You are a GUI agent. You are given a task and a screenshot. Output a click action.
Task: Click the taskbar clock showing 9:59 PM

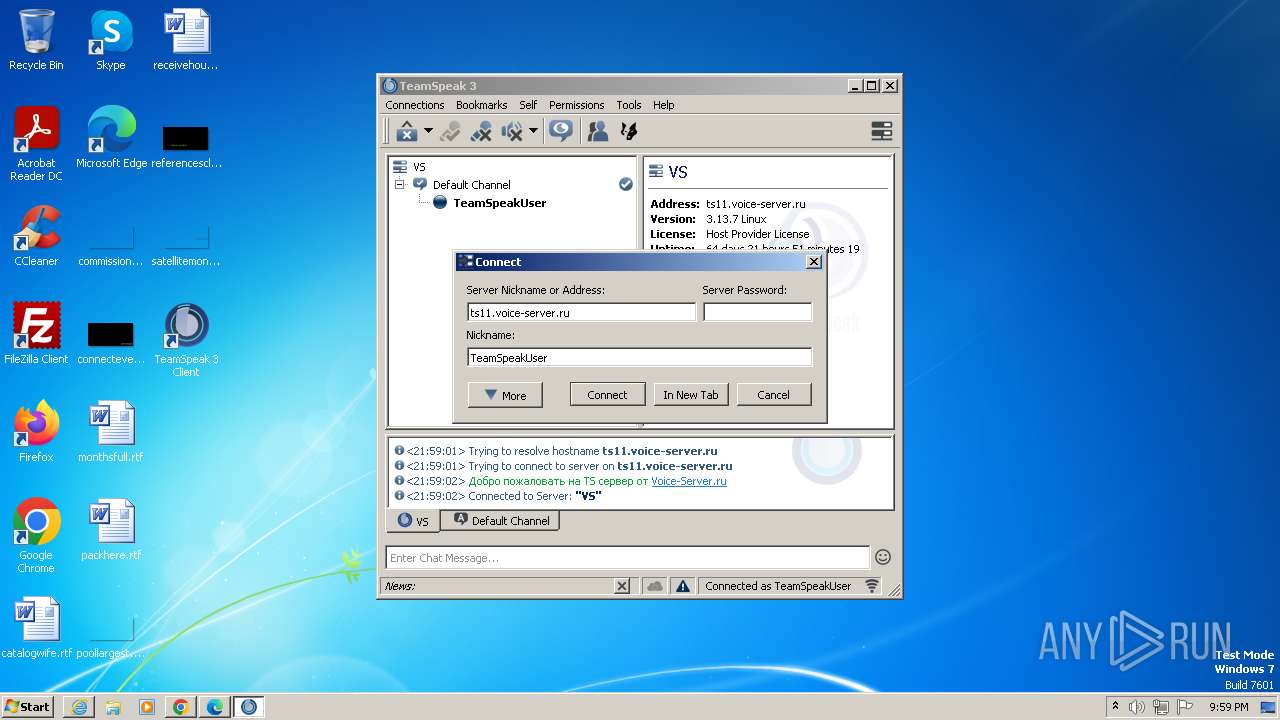point(1229,707)
